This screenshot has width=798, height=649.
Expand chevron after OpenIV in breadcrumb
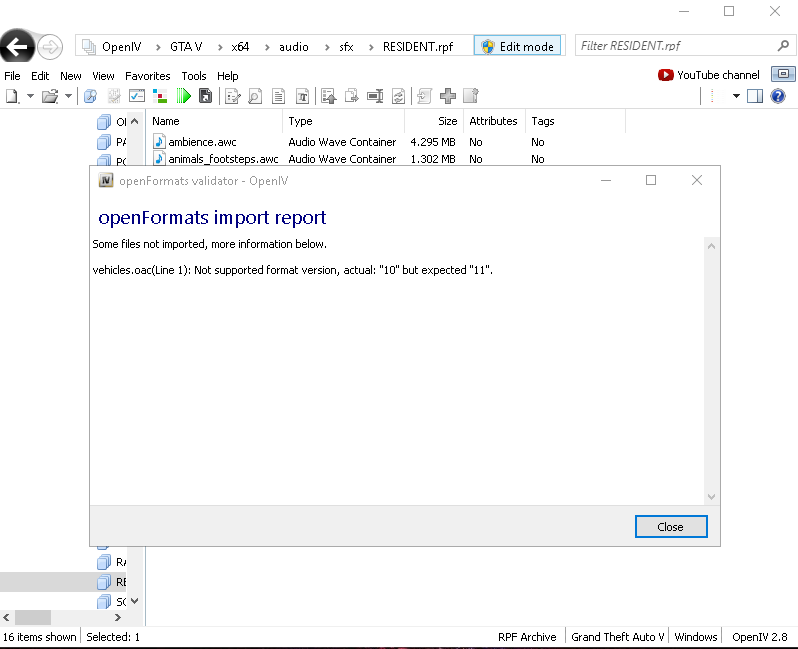(x=158, y=47)
